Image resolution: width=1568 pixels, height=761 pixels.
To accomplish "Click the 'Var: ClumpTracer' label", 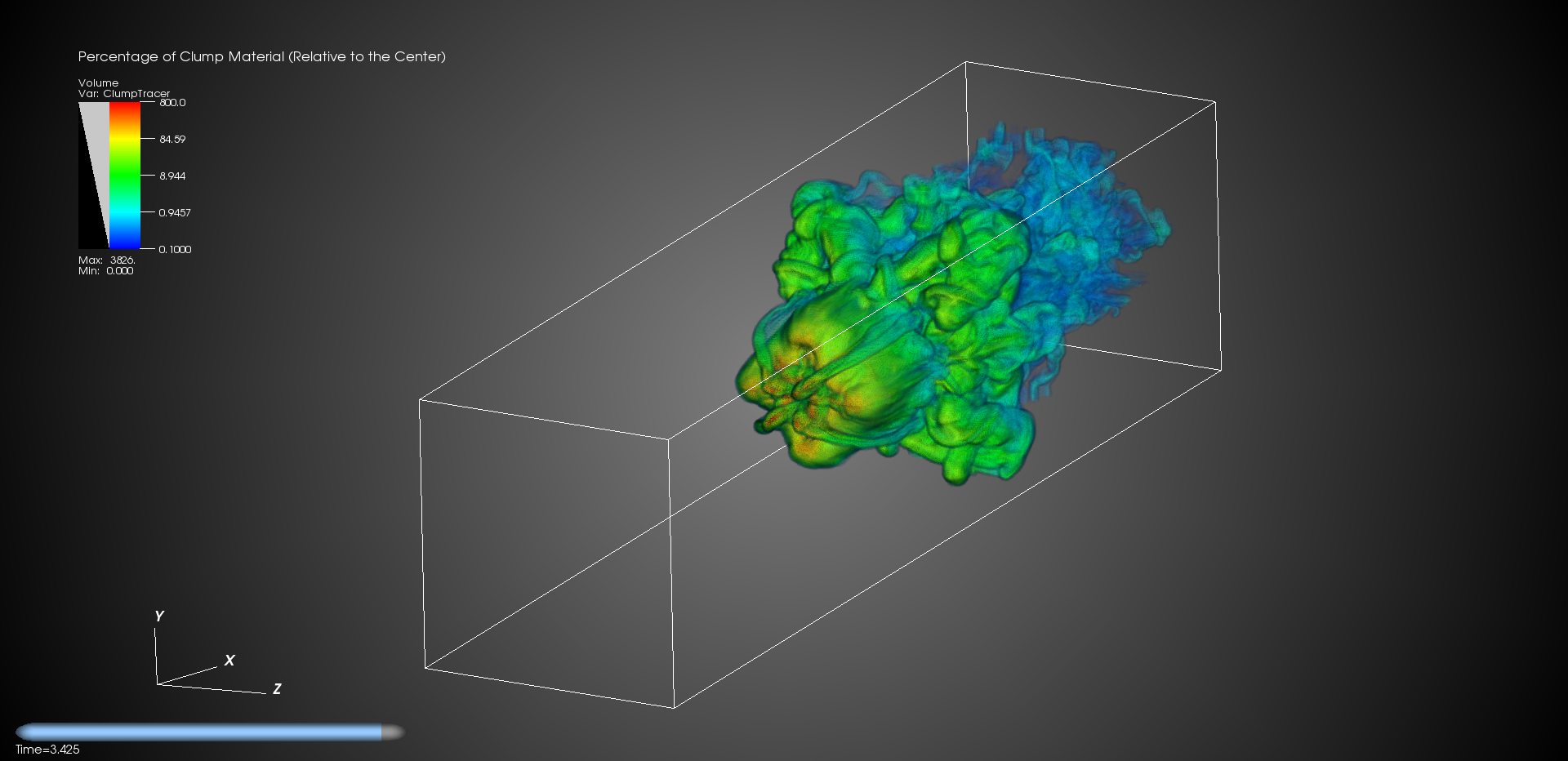I will coord(124,93).
